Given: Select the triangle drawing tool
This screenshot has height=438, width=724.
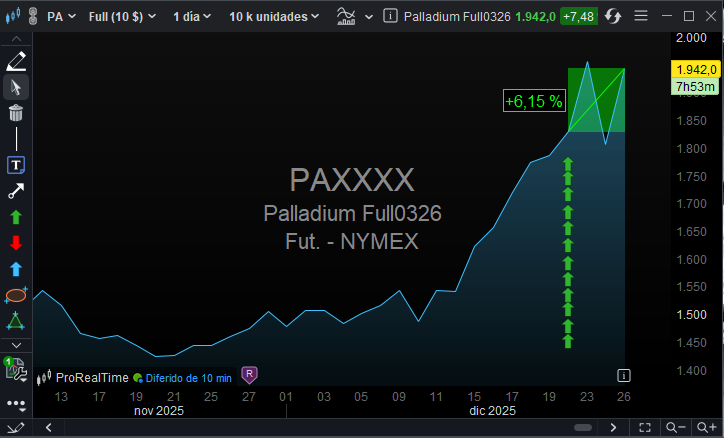Looking at the screenshot, I should (x=15, y=321).
